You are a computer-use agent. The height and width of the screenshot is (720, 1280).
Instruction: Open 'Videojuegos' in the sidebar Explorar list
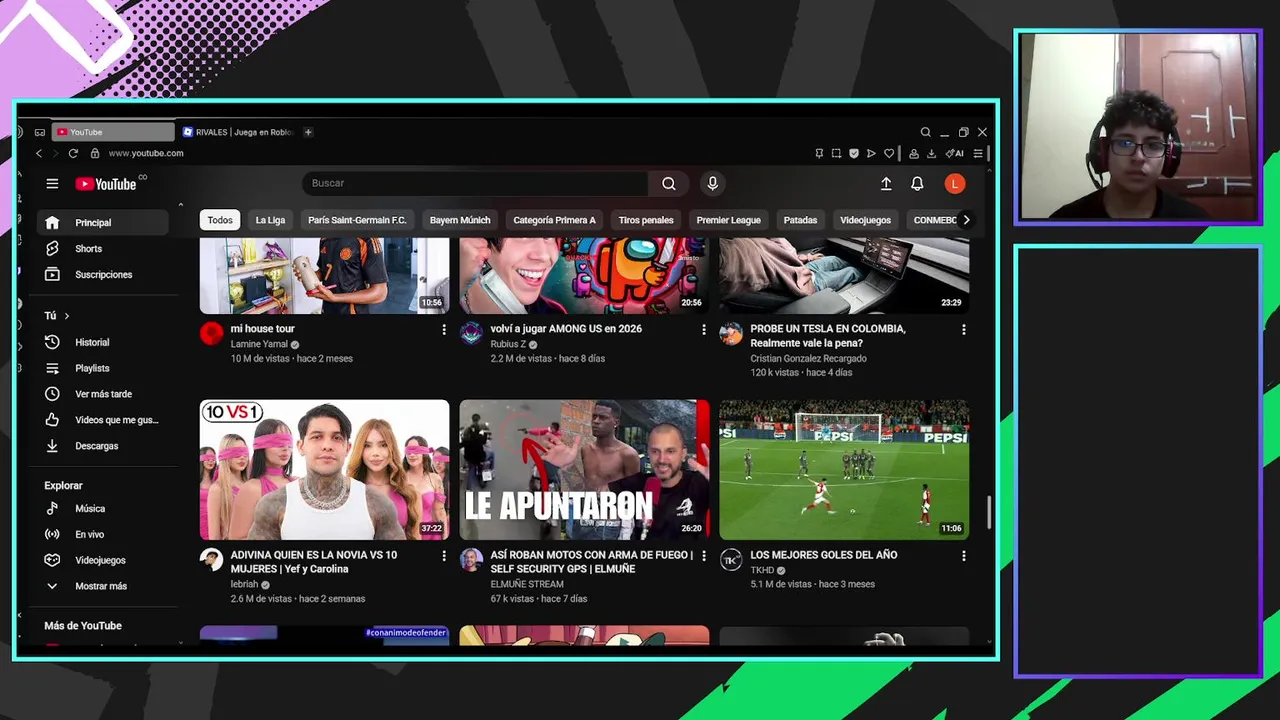[103, 560]
